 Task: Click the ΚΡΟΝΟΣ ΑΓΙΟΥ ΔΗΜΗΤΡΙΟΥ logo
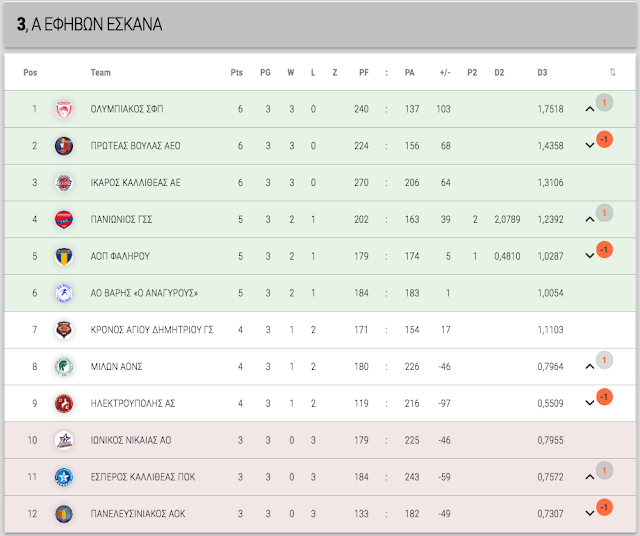[x=64, y=330]
